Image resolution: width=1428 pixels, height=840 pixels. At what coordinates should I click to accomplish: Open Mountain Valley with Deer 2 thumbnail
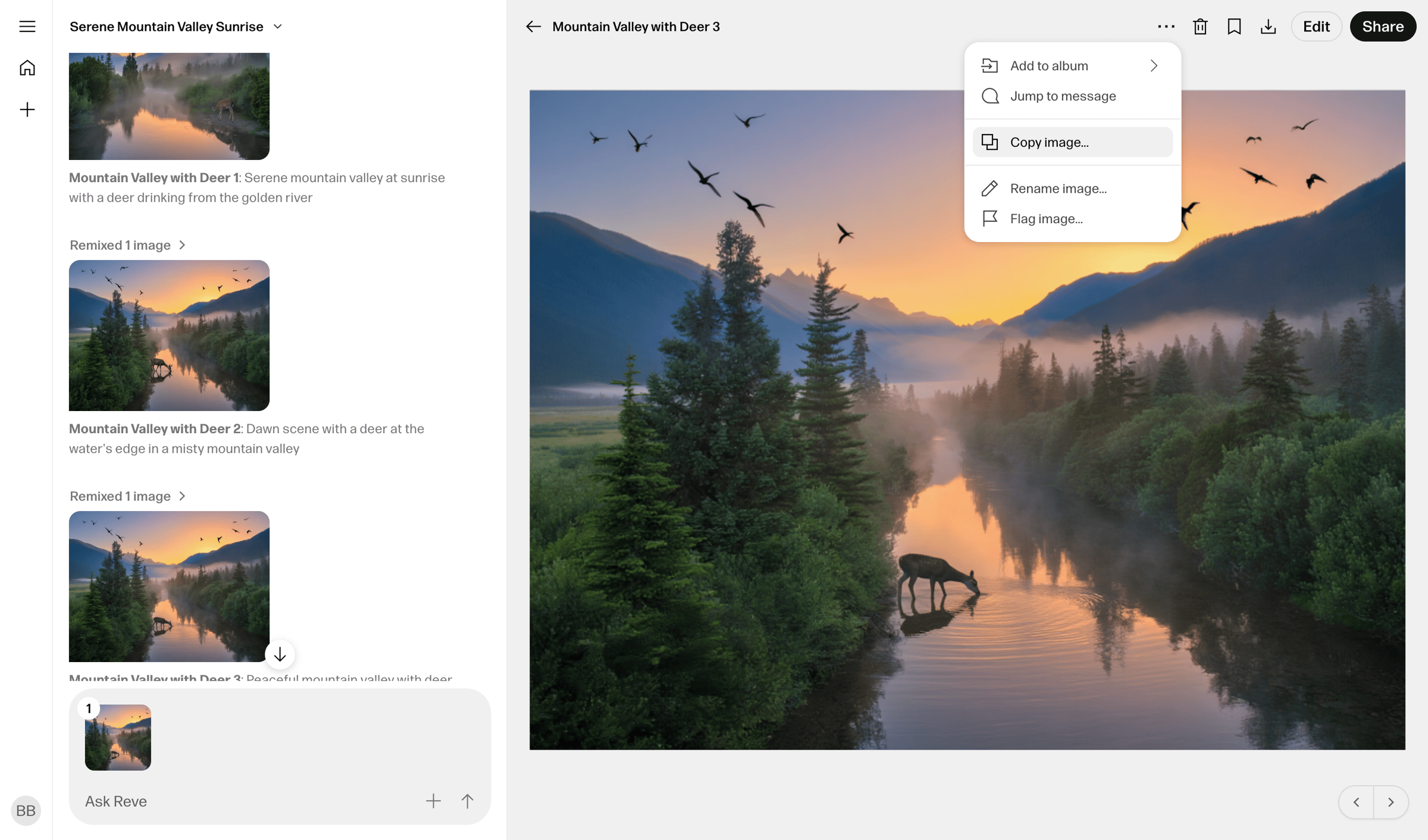169,335
